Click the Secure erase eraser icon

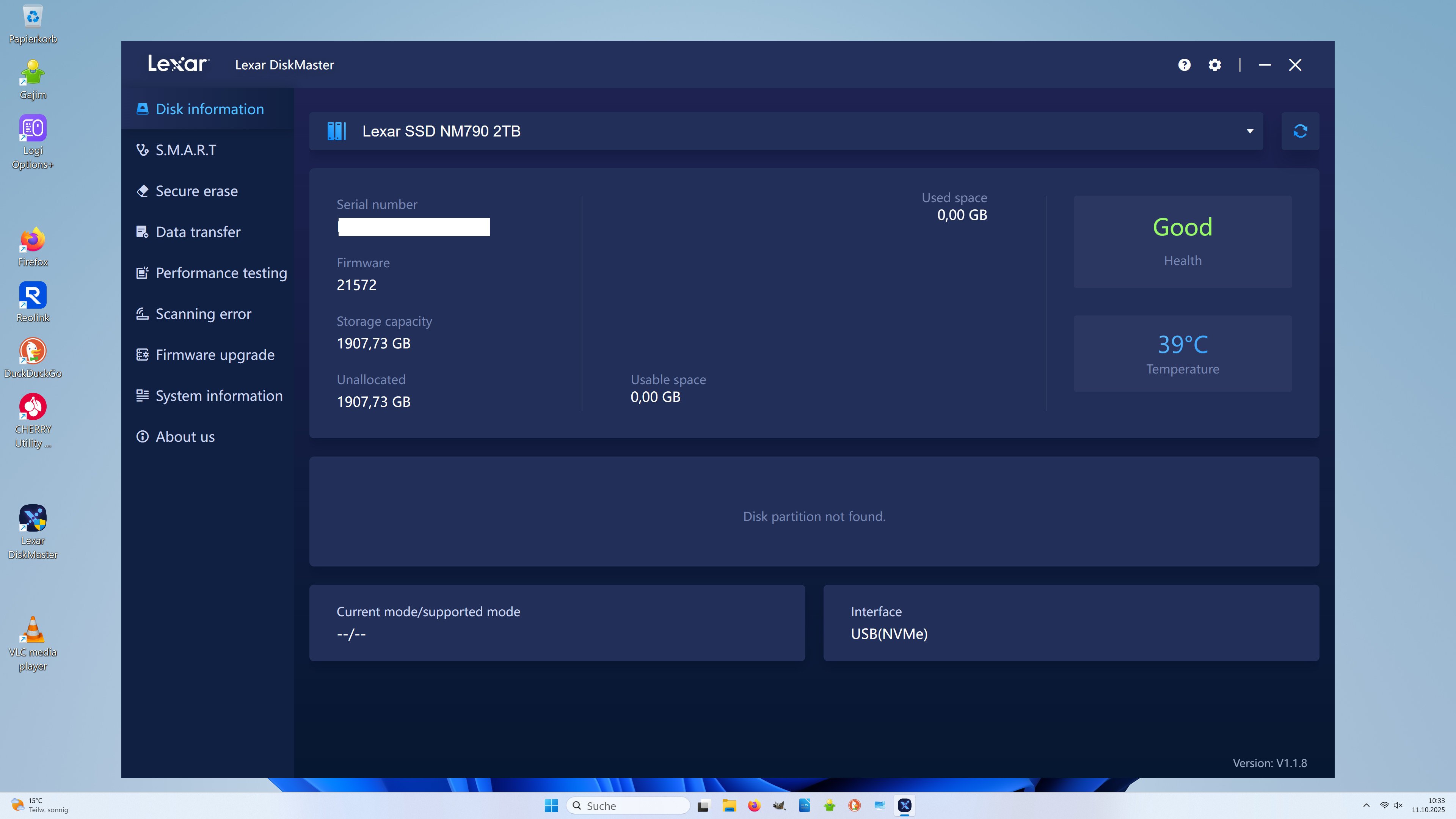coord(143,191)
